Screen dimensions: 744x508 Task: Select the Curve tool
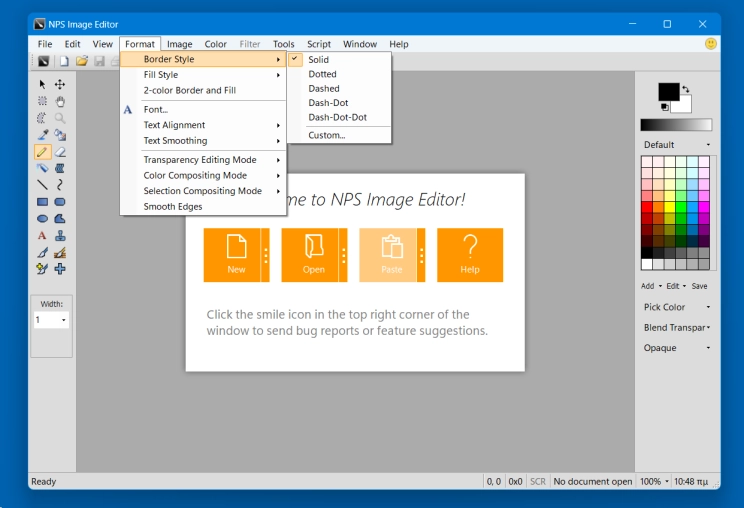60,185
